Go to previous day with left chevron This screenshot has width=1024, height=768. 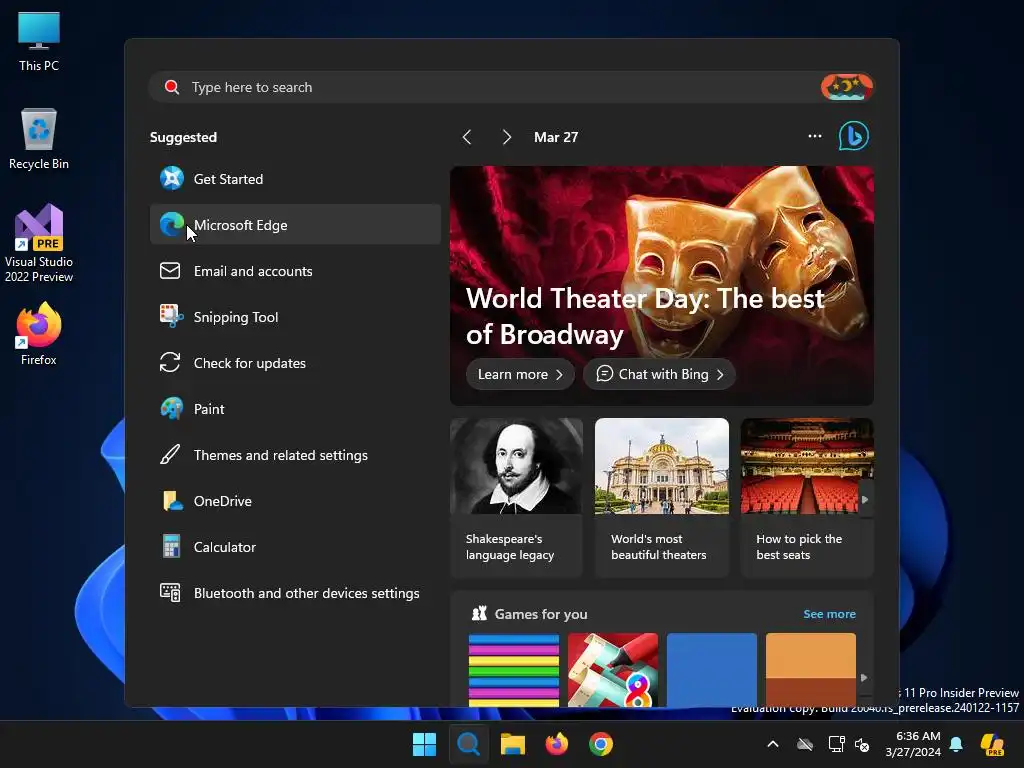[467, 137]
